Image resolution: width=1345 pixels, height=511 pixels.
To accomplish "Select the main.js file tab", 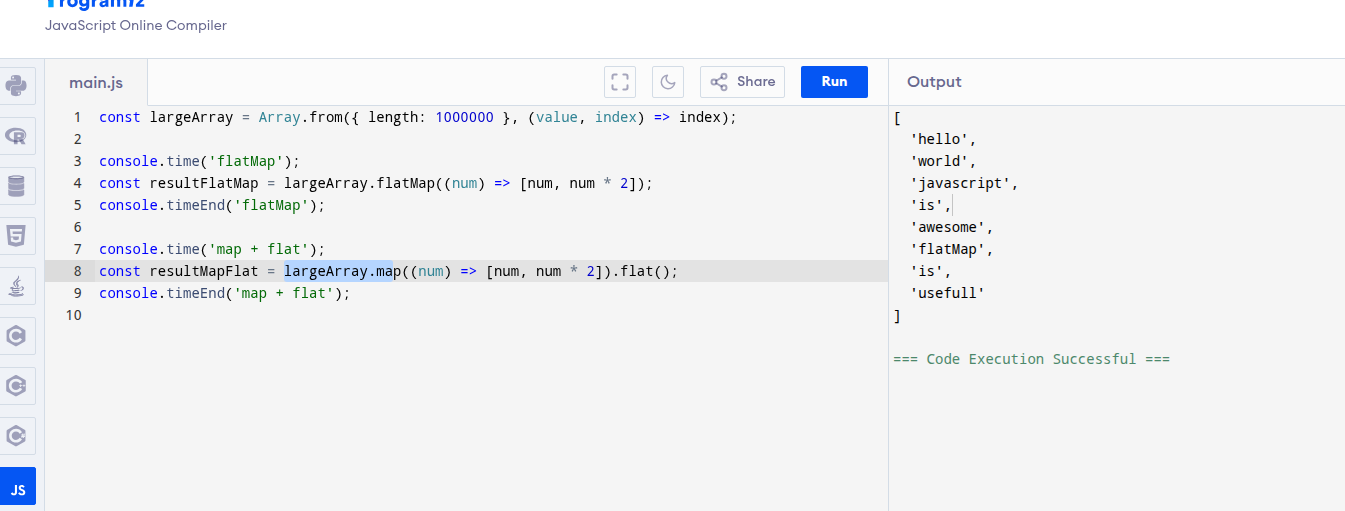I will (96, 82).
